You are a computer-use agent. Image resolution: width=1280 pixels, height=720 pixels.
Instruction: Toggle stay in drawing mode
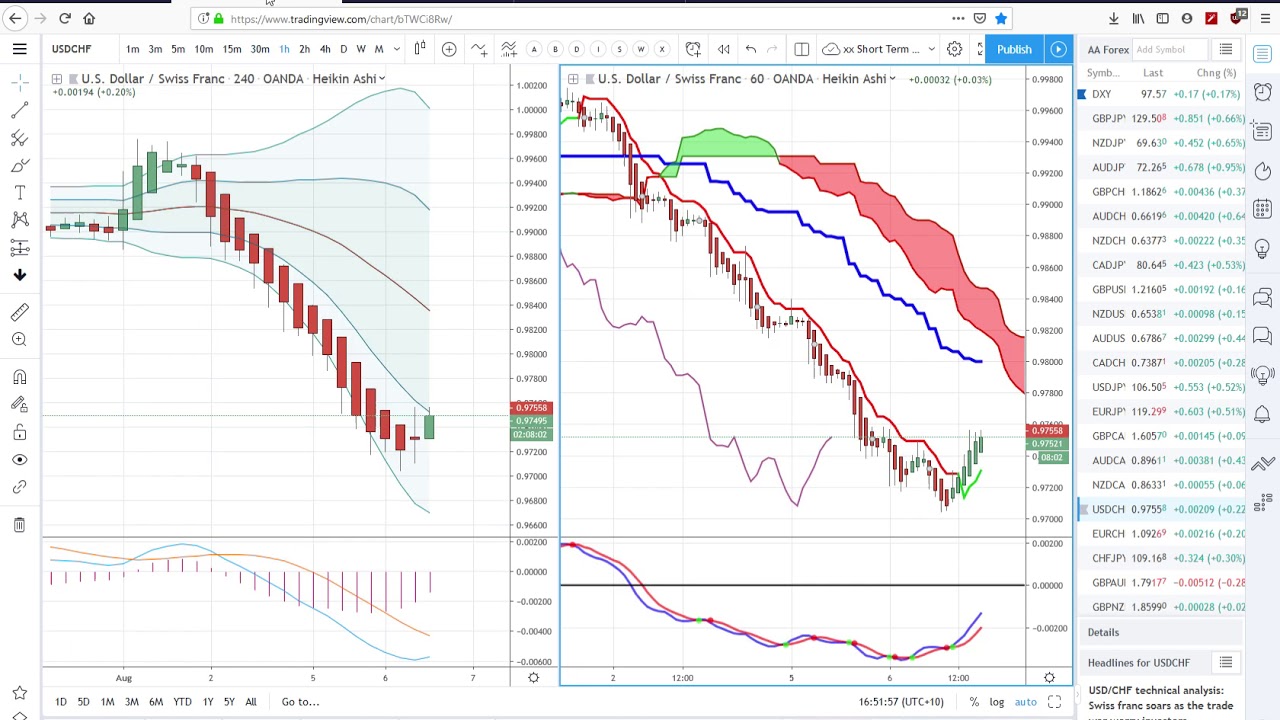[x=19, y=404]
